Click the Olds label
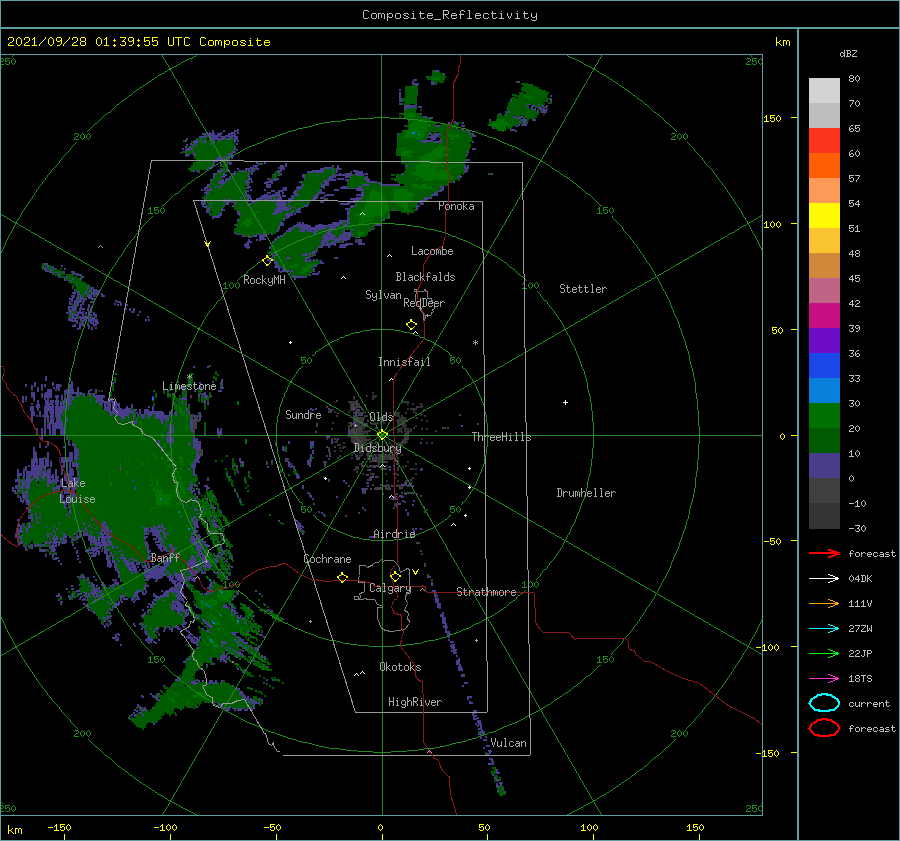This screenshot has height=841, width=900. (x=381, y=417)
